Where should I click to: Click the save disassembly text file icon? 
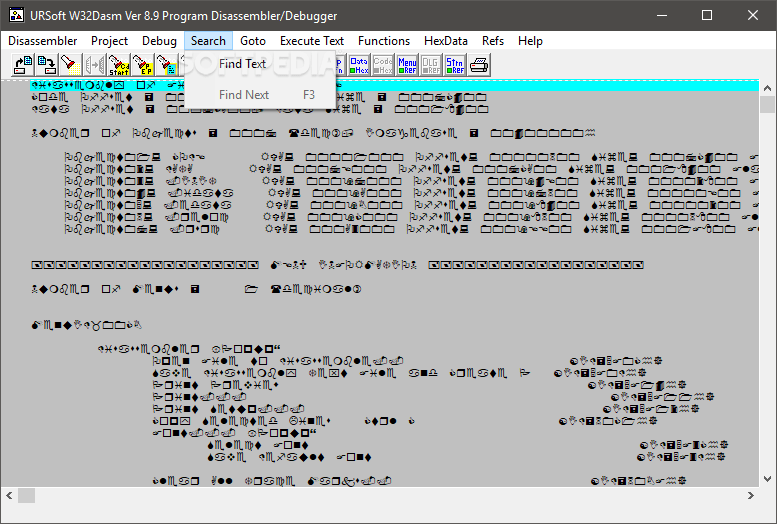point(47,65)
